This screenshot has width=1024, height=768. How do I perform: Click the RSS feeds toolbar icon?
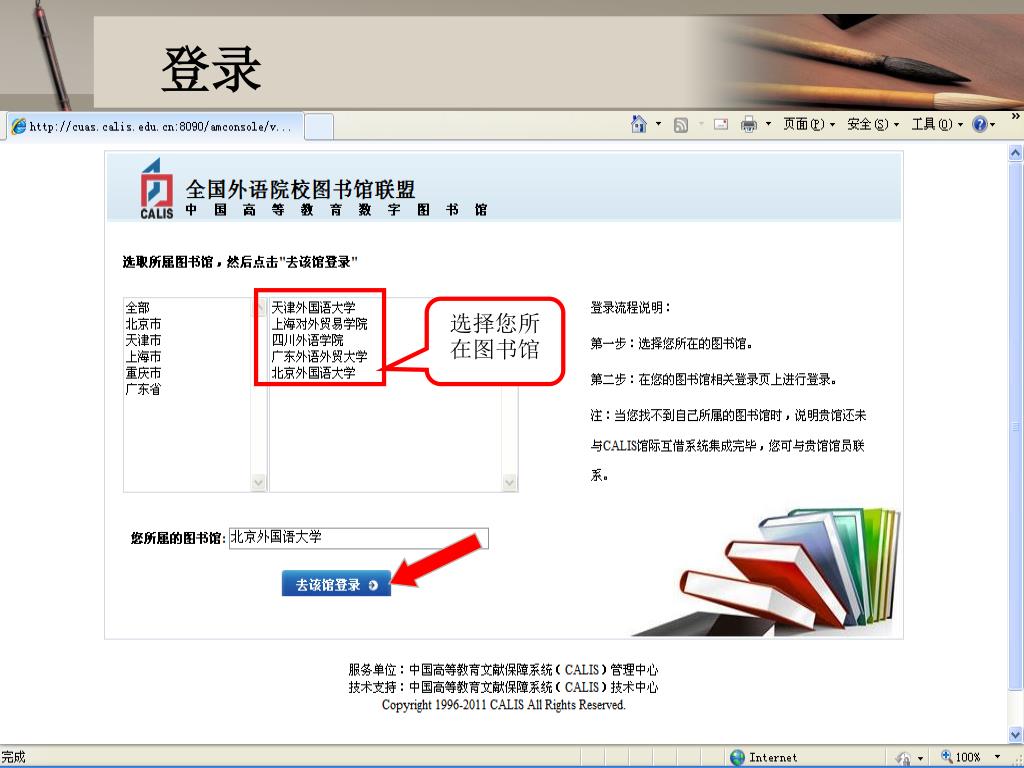[680, 125]
